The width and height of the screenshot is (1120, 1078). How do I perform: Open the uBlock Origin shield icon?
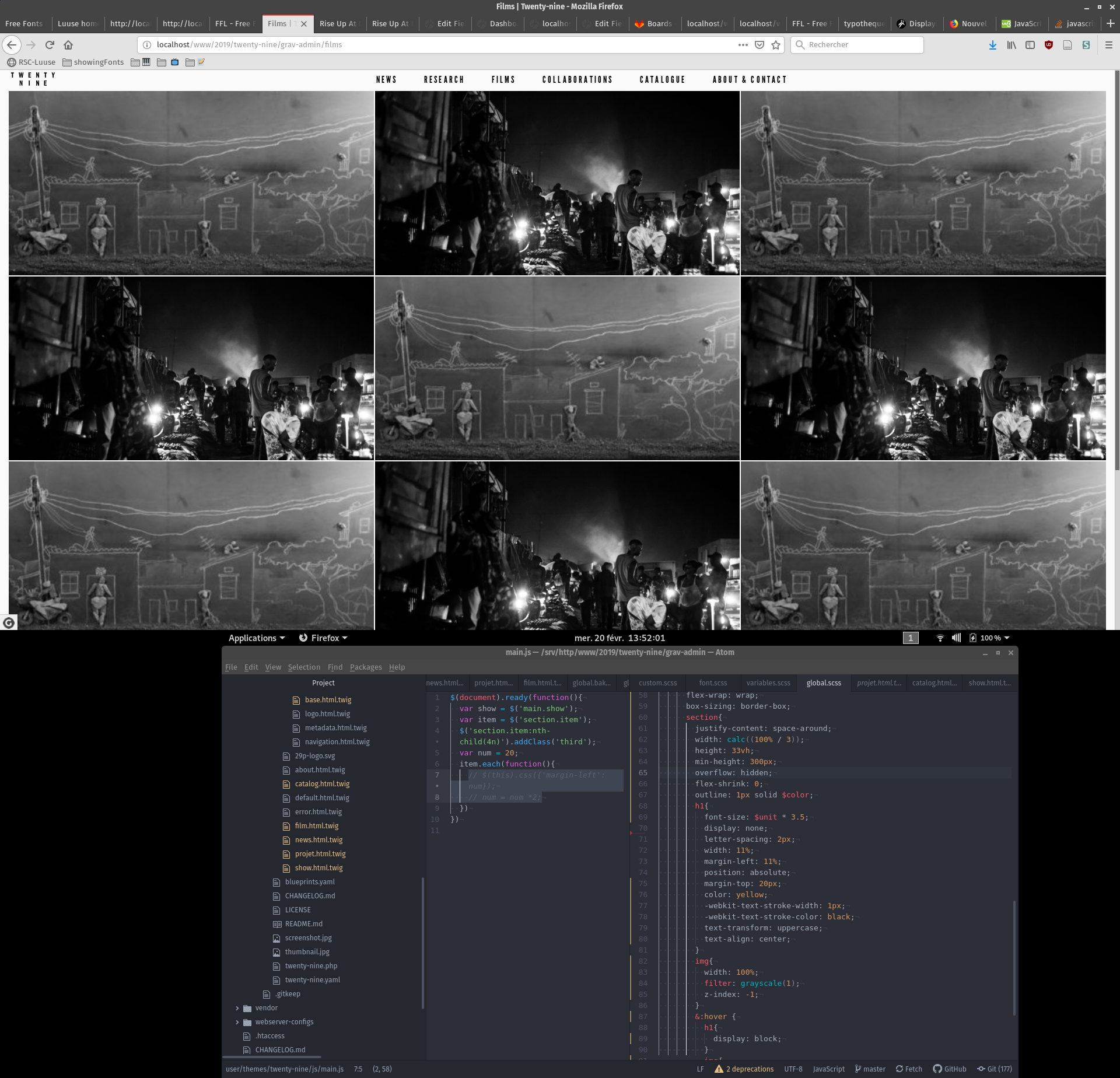[1048, 45]
